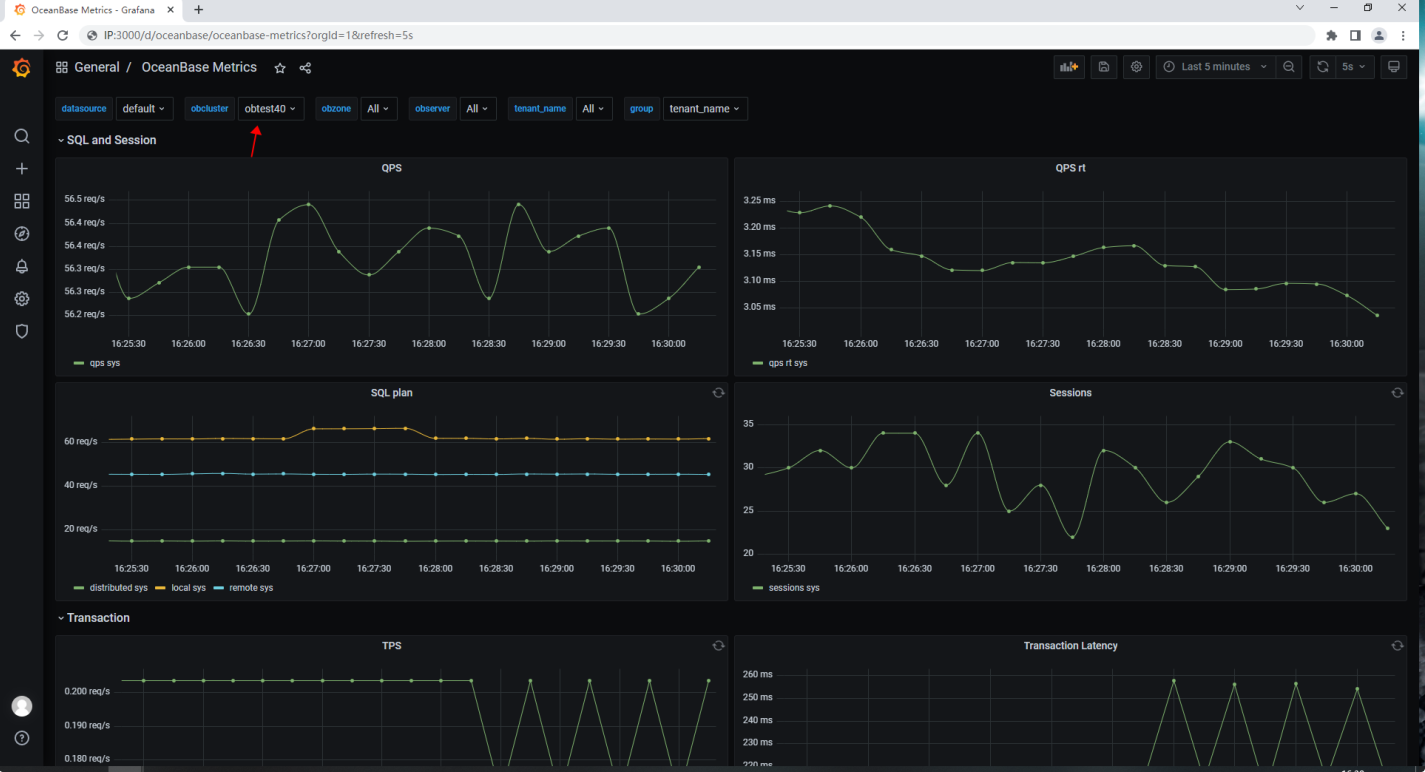The width and height of the screenshot is (1425, 772).
Task: Share the dashboard using the share icon
Action: tap(305, 68)
